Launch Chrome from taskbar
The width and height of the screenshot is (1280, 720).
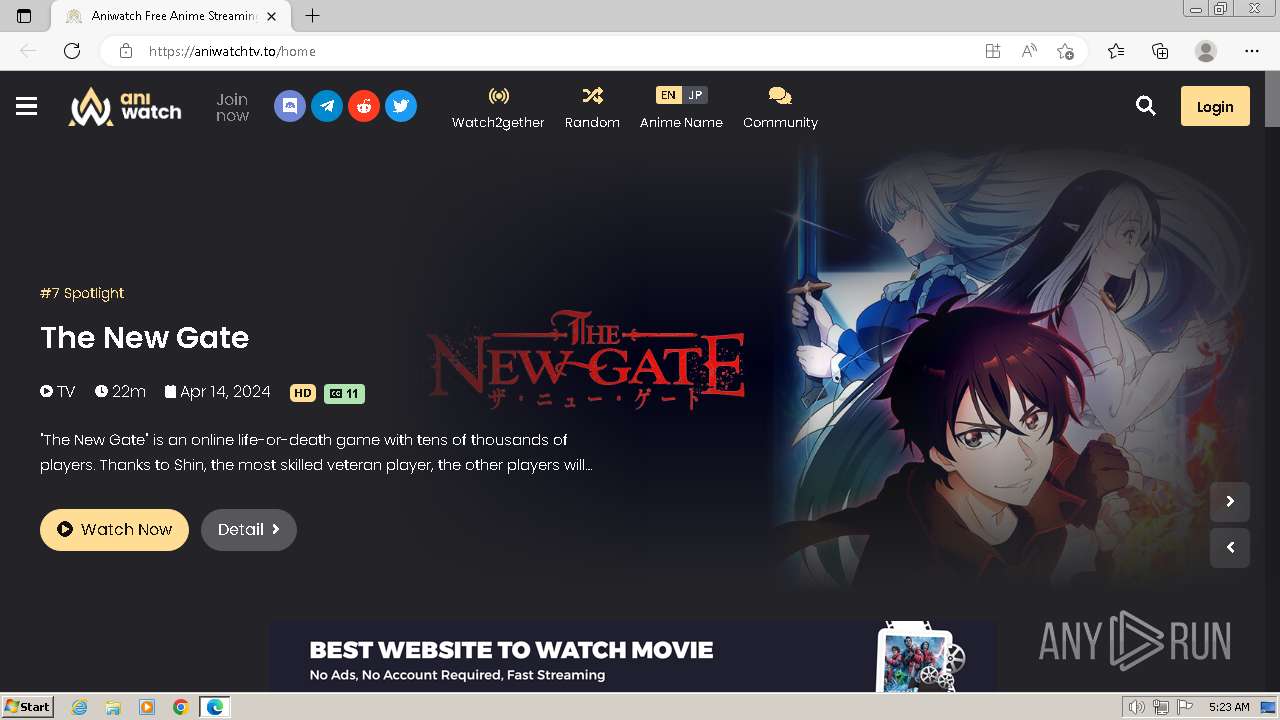point(180,707)
